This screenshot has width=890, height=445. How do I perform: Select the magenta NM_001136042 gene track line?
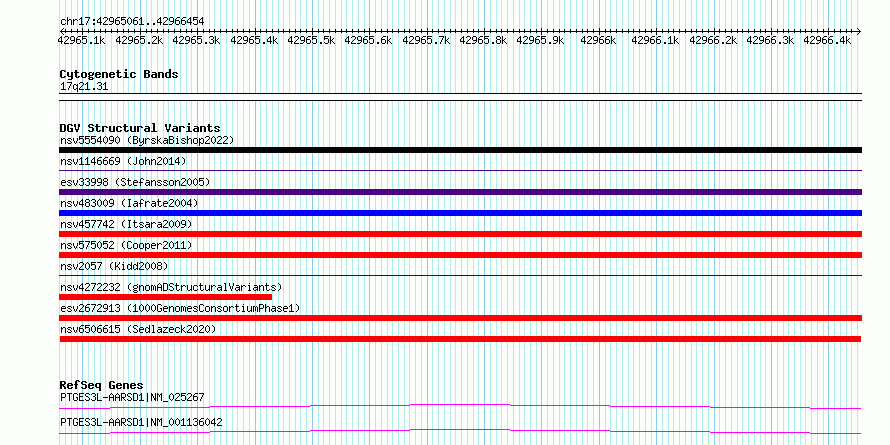coord(460,431)
